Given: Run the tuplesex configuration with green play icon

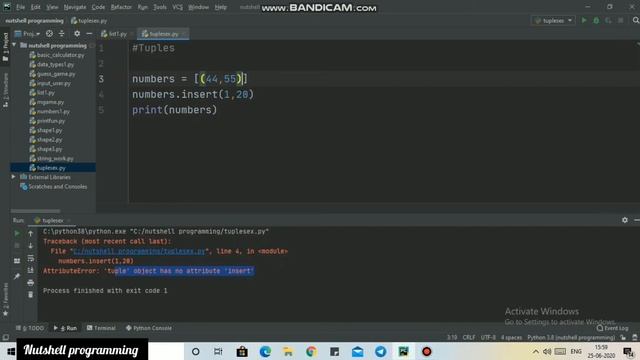Looking at the screenshot, I should [x=584, y=20].
